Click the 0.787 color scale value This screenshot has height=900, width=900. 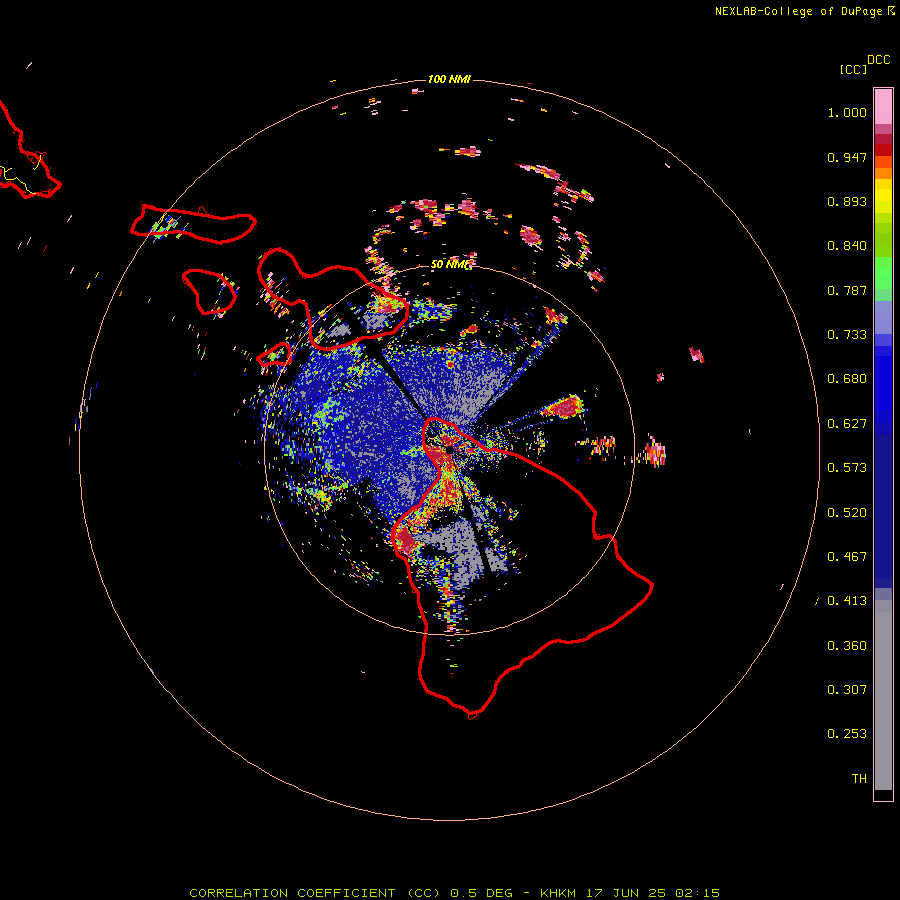click(x=847, y=290)
